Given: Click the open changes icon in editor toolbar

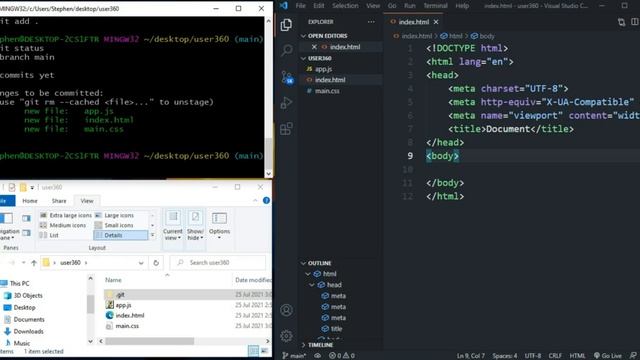Looking at the screenshot, I should 621,22.
